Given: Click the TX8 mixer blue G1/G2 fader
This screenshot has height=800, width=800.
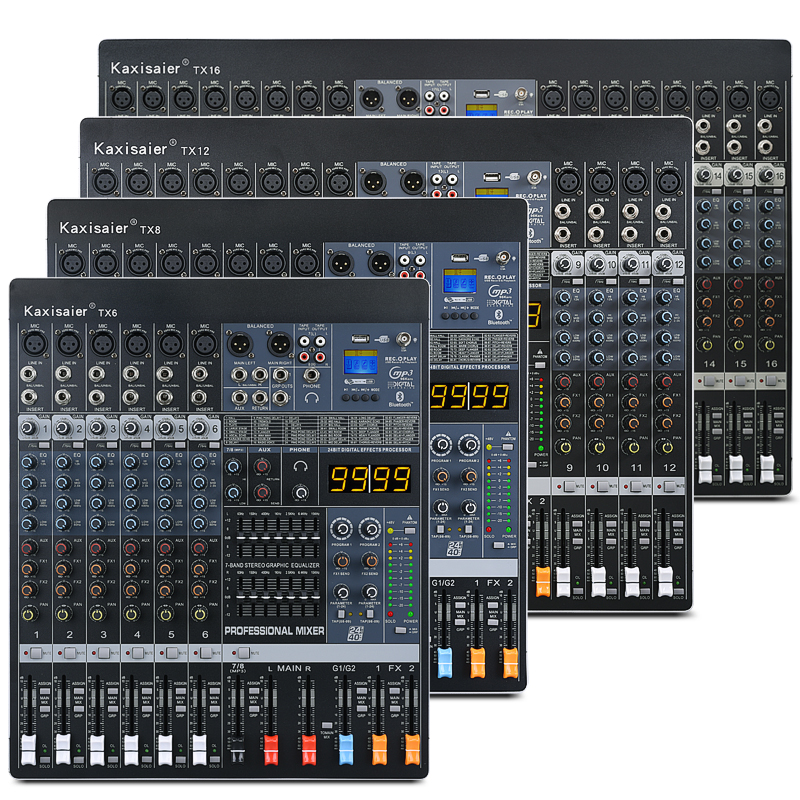Looking at the screenshot, I should point(445,662).
